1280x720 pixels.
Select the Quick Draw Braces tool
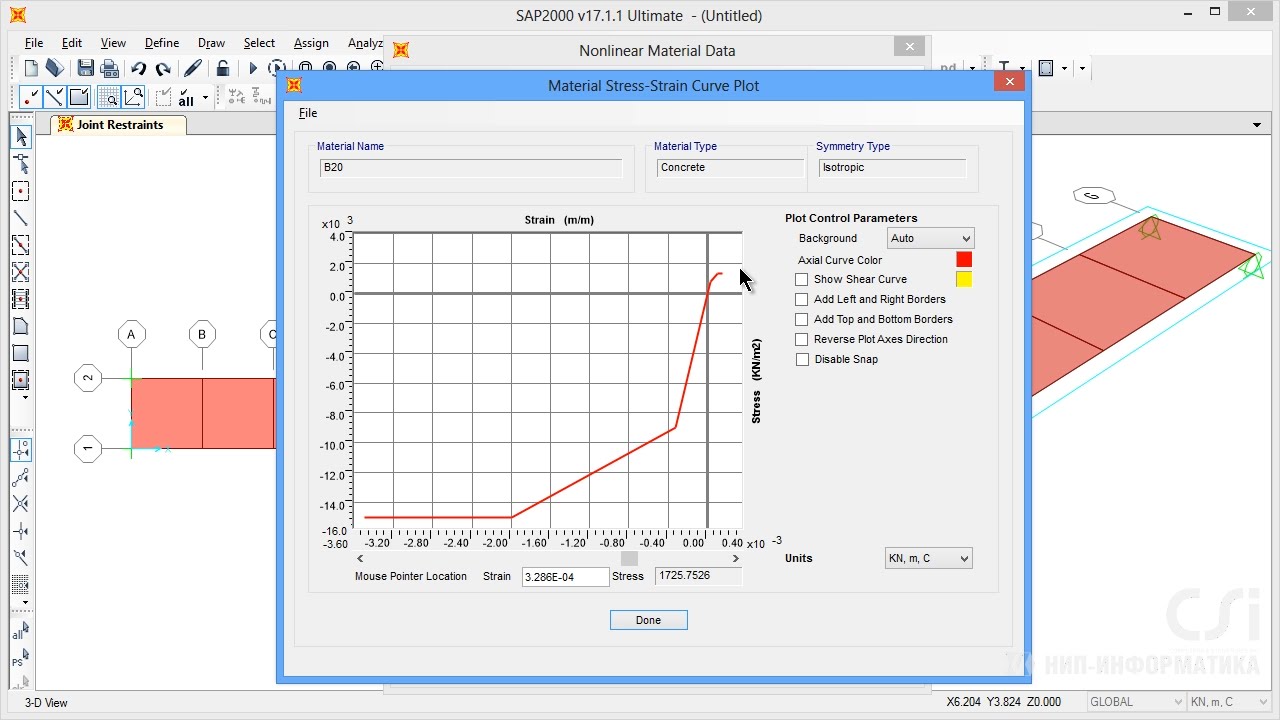pyautogui.click(x=21, y=272)
